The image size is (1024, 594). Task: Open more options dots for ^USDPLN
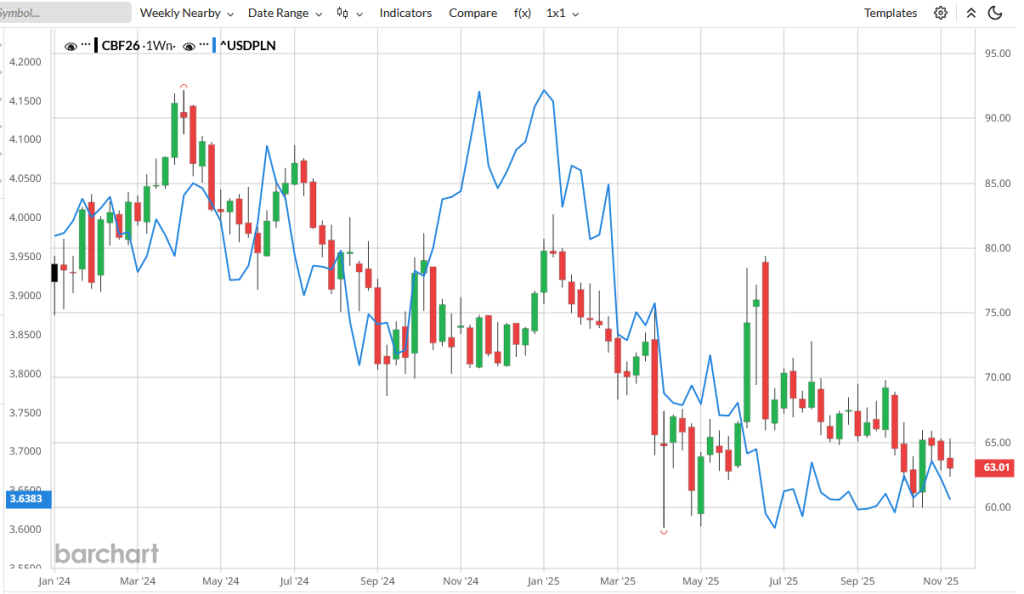pos(204,45)
